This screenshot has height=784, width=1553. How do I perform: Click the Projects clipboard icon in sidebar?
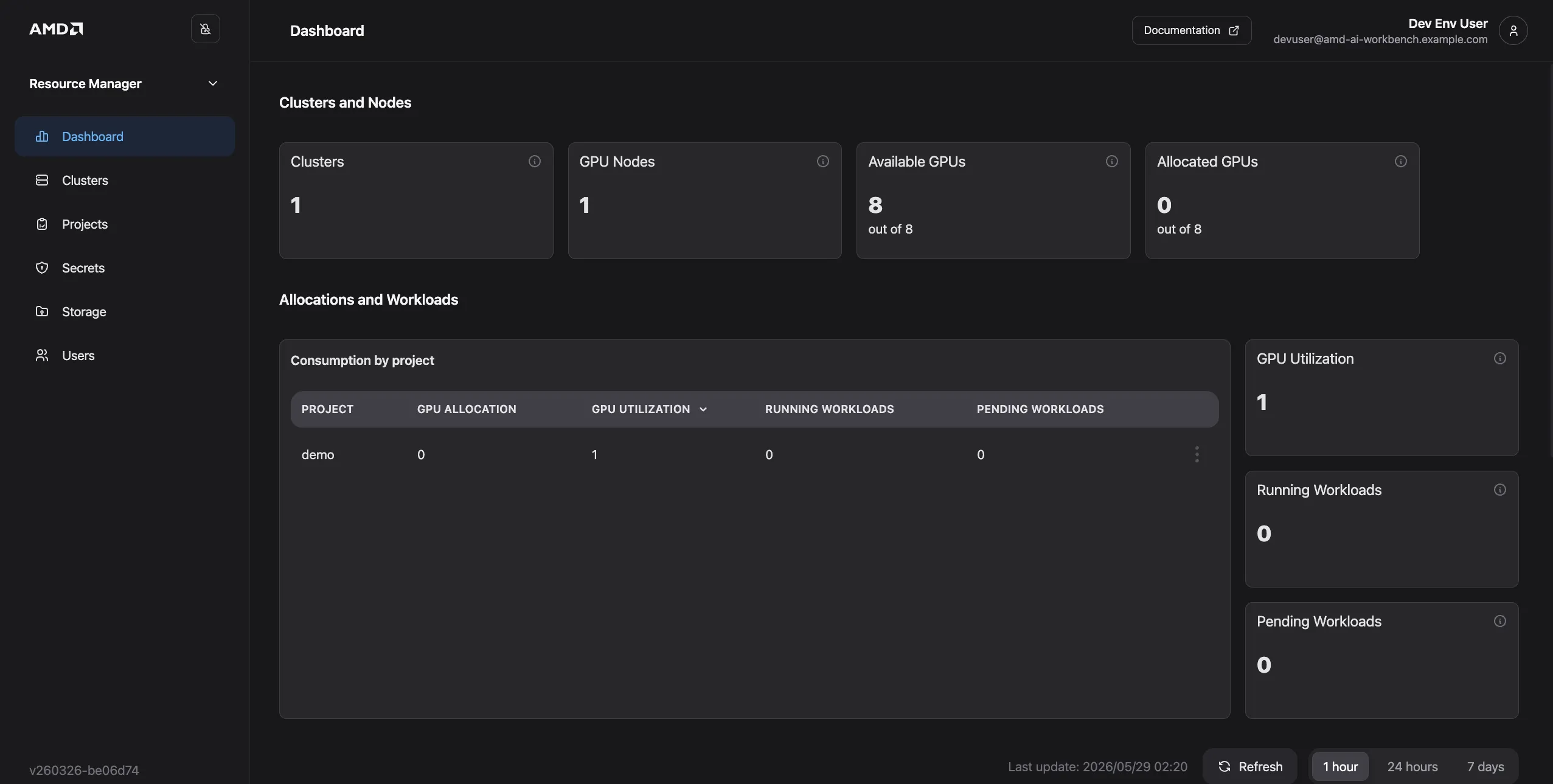pos(42,224)
